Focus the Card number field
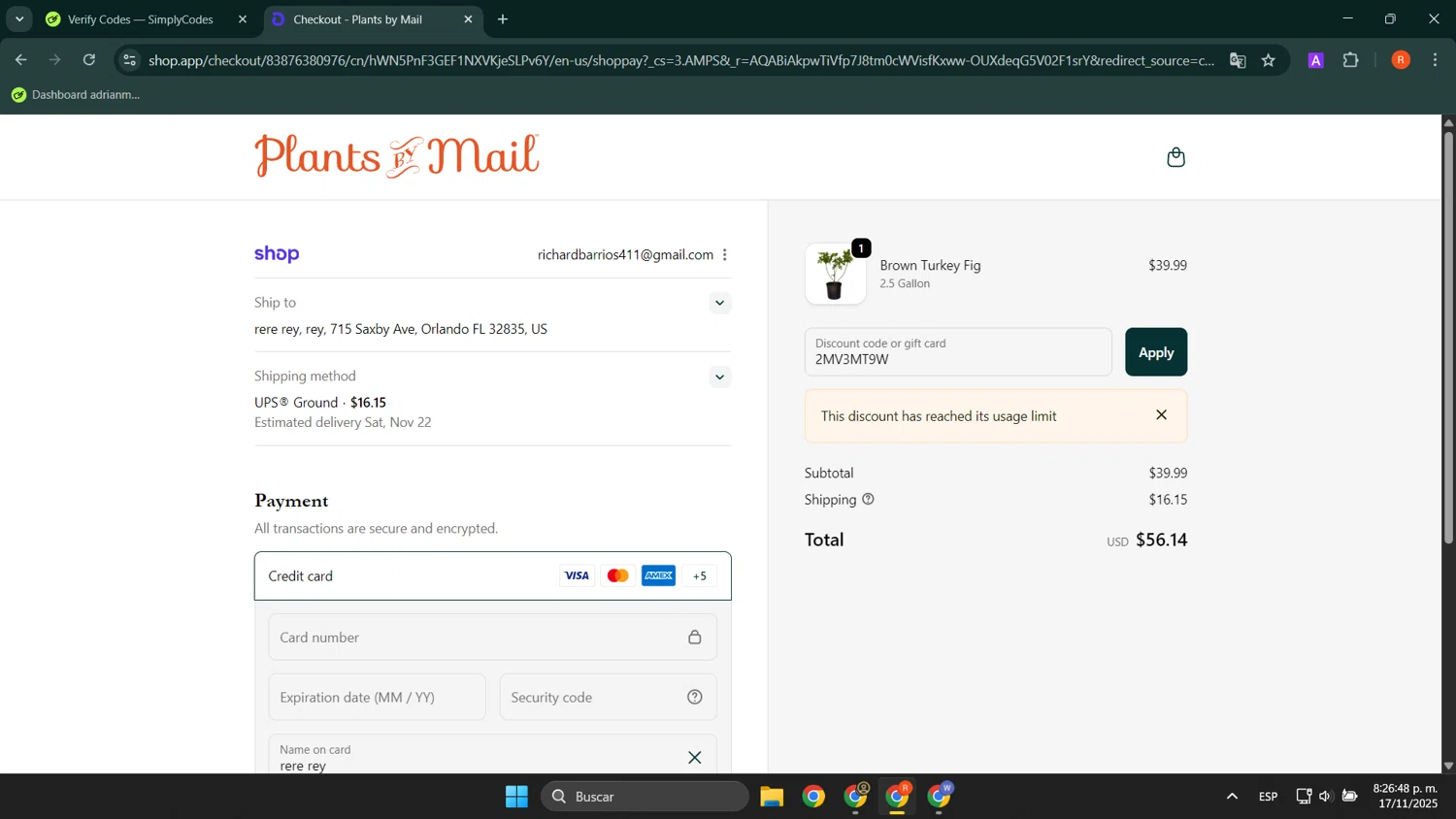Screen dimensions: 1456x819 pos(493,638)
